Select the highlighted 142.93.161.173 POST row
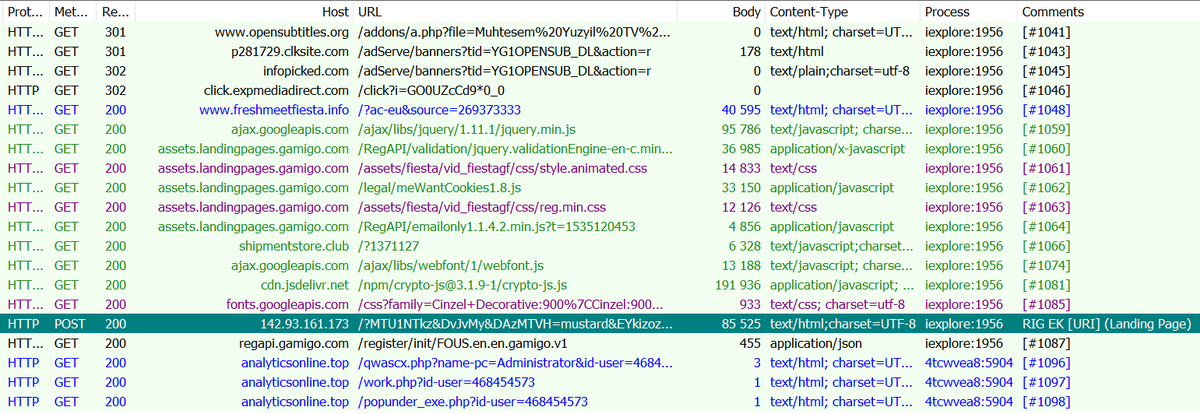1200x414 pixels. click(x=600, y=324)
